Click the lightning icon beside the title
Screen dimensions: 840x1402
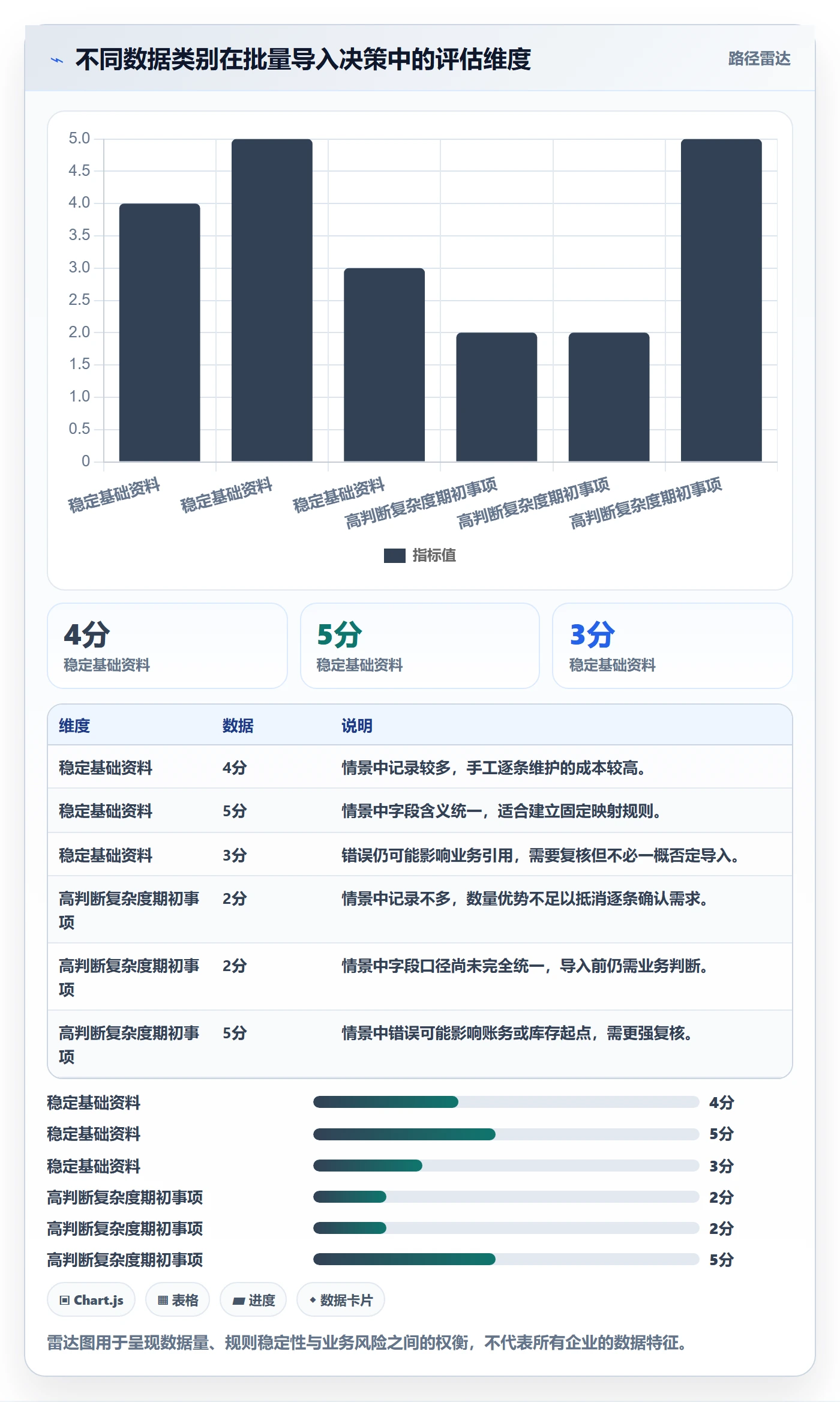[x=57, y=60]
